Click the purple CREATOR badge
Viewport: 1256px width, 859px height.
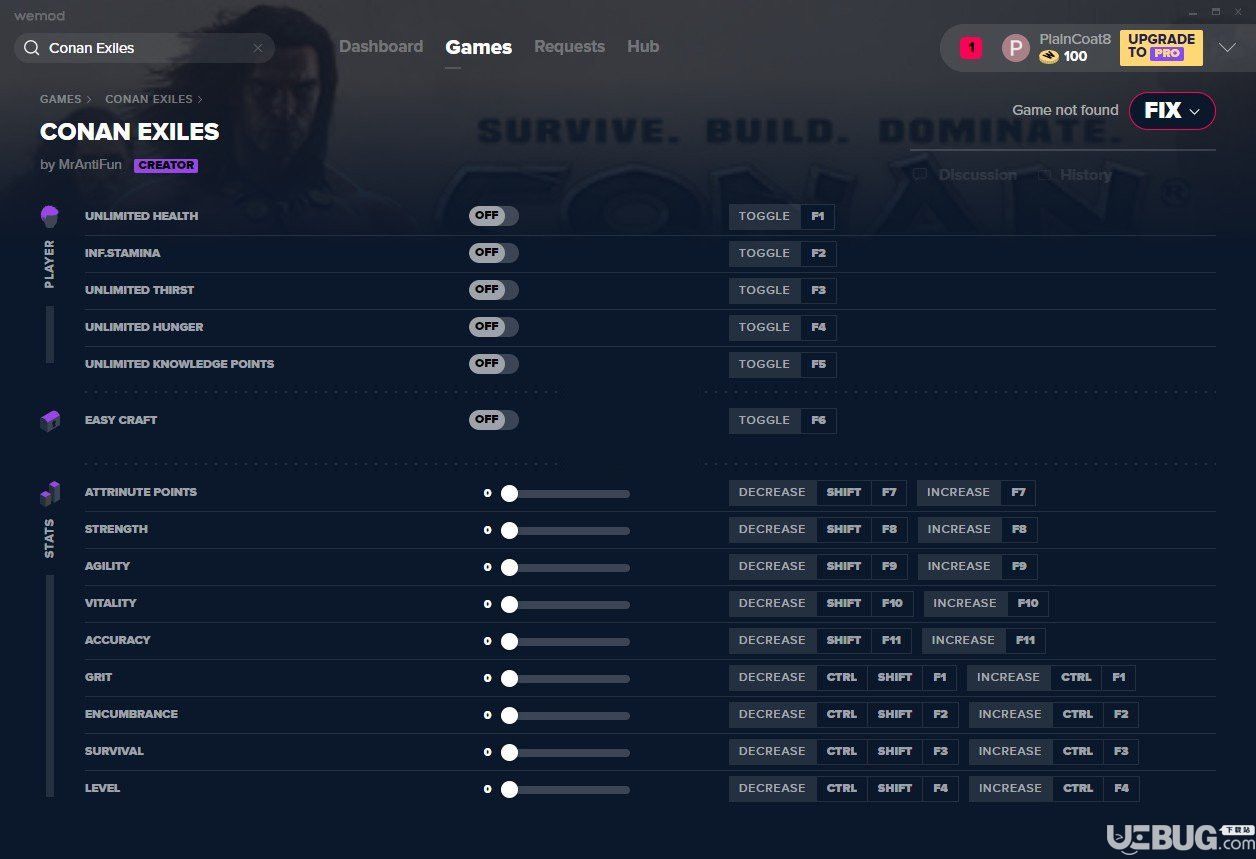pyautogui.click(x=166, y=166)
